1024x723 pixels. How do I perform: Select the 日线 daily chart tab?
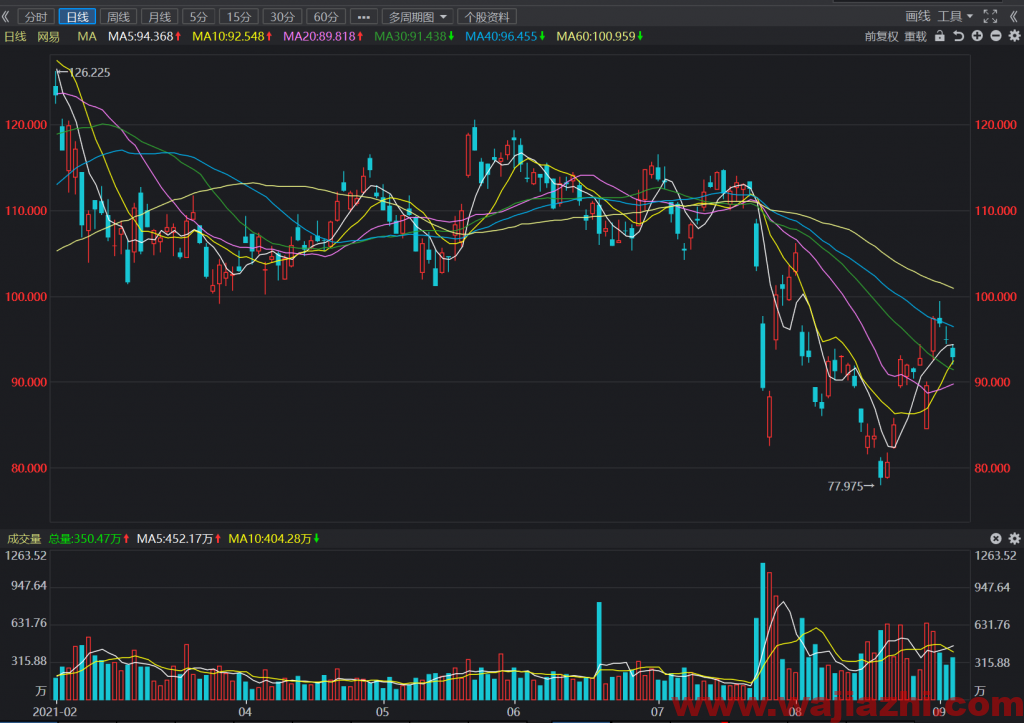pos(77,16)
